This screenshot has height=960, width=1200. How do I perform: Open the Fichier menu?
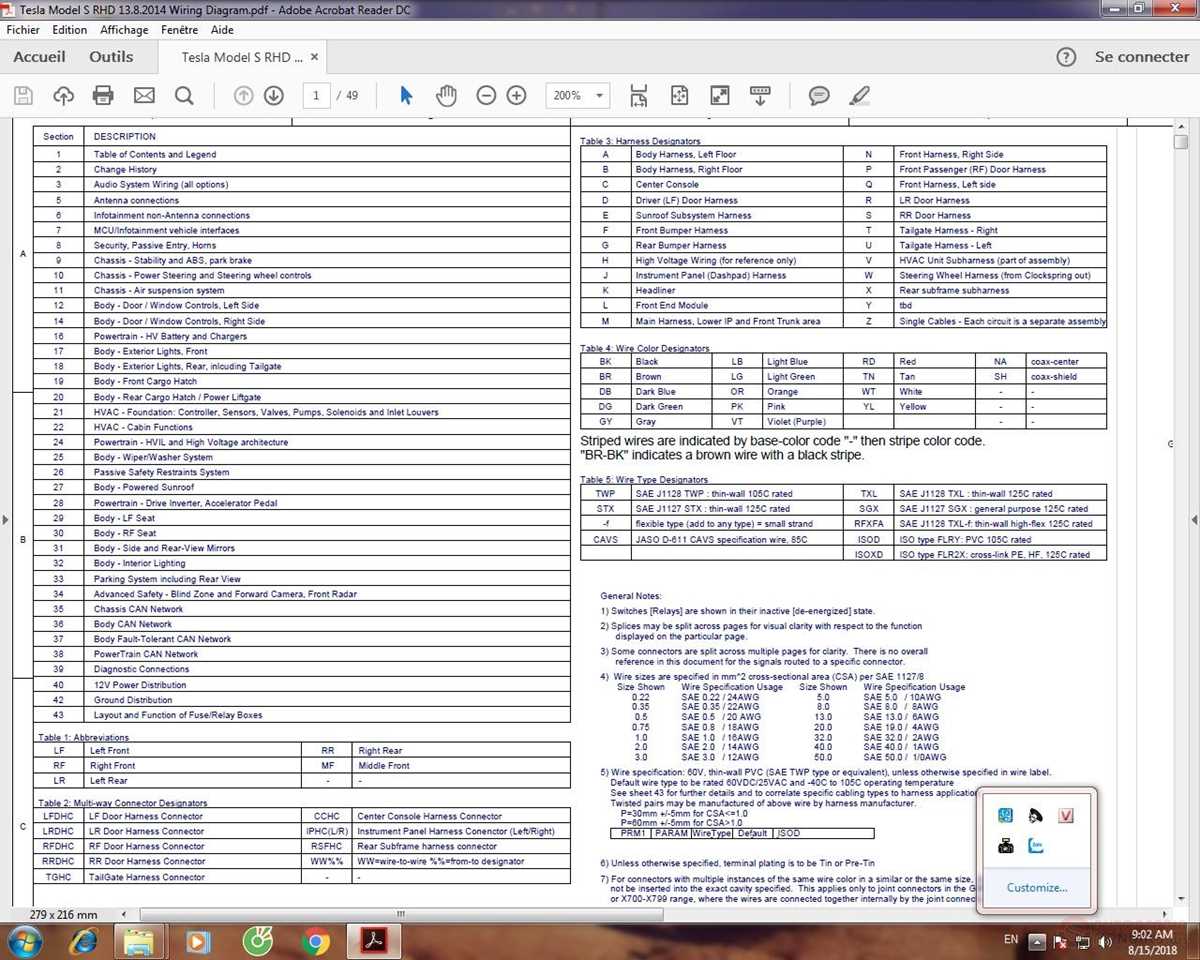click(23, 30)
